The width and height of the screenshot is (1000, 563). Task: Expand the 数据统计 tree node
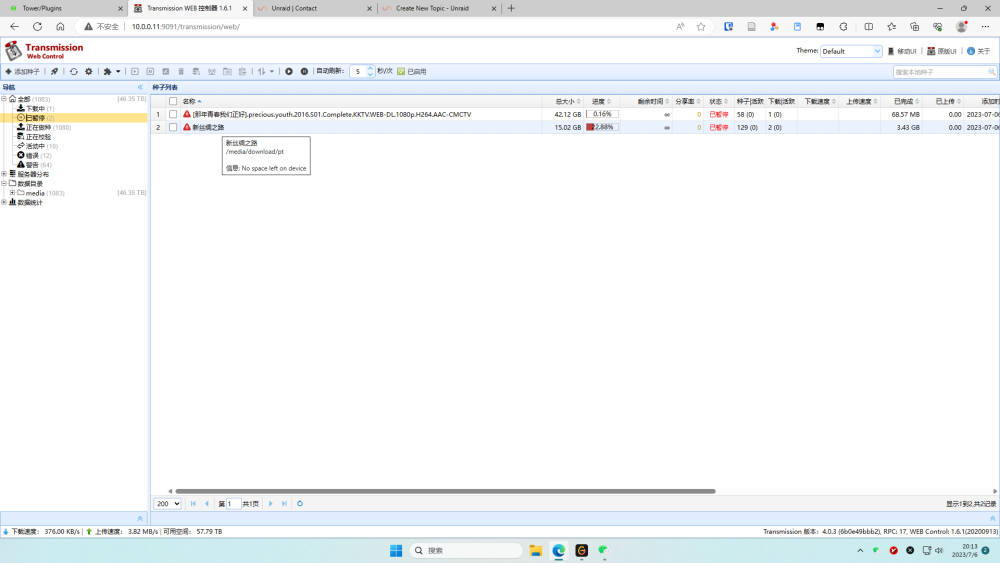pyautogui.click(x=4, y=202)
